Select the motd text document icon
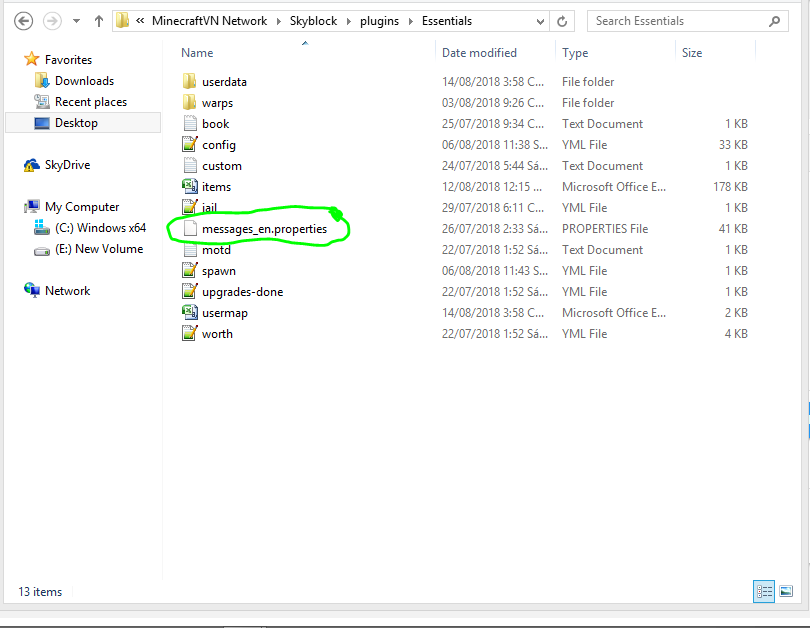This screenshot has height=628, width=810. click(190, 250)
